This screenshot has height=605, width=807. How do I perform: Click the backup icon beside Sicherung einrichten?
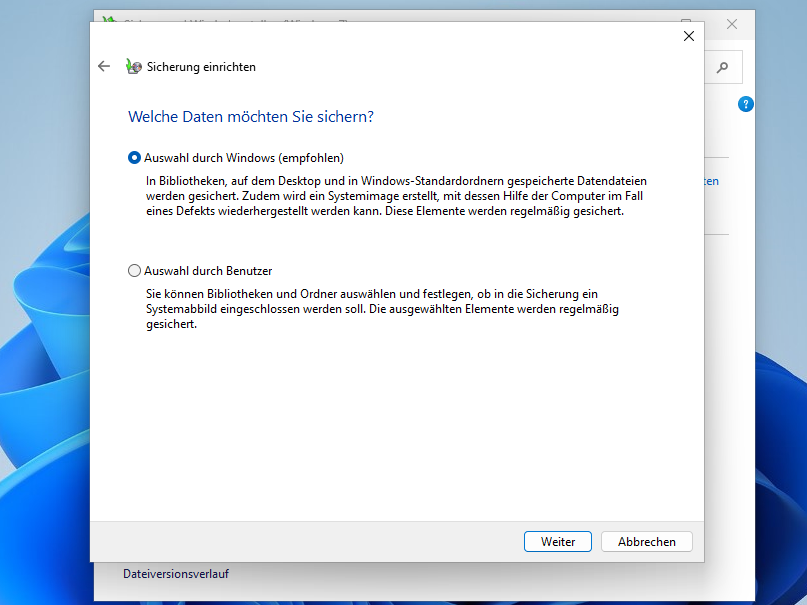(134, 67)
